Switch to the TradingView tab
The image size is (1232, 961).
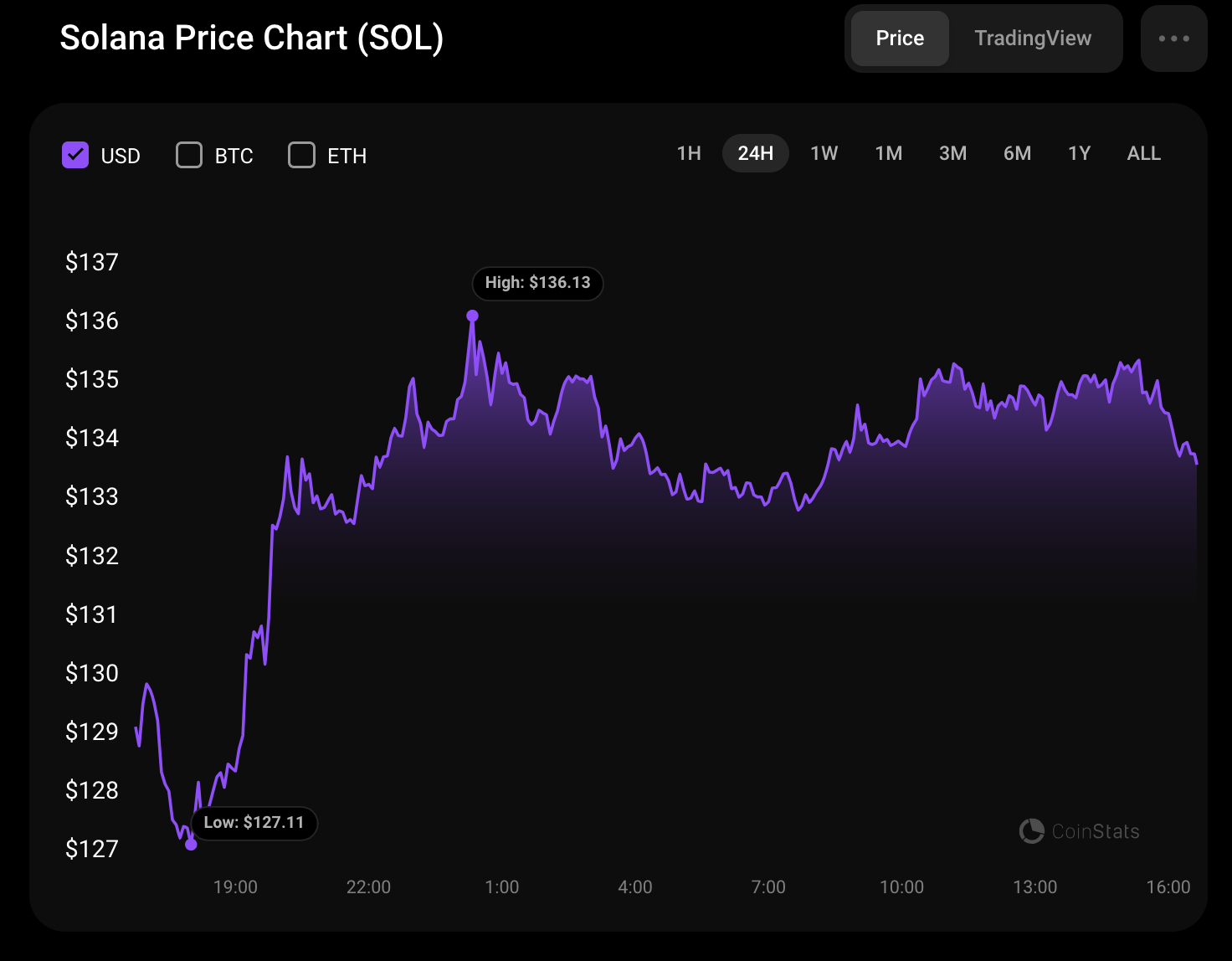point(1032,39)
